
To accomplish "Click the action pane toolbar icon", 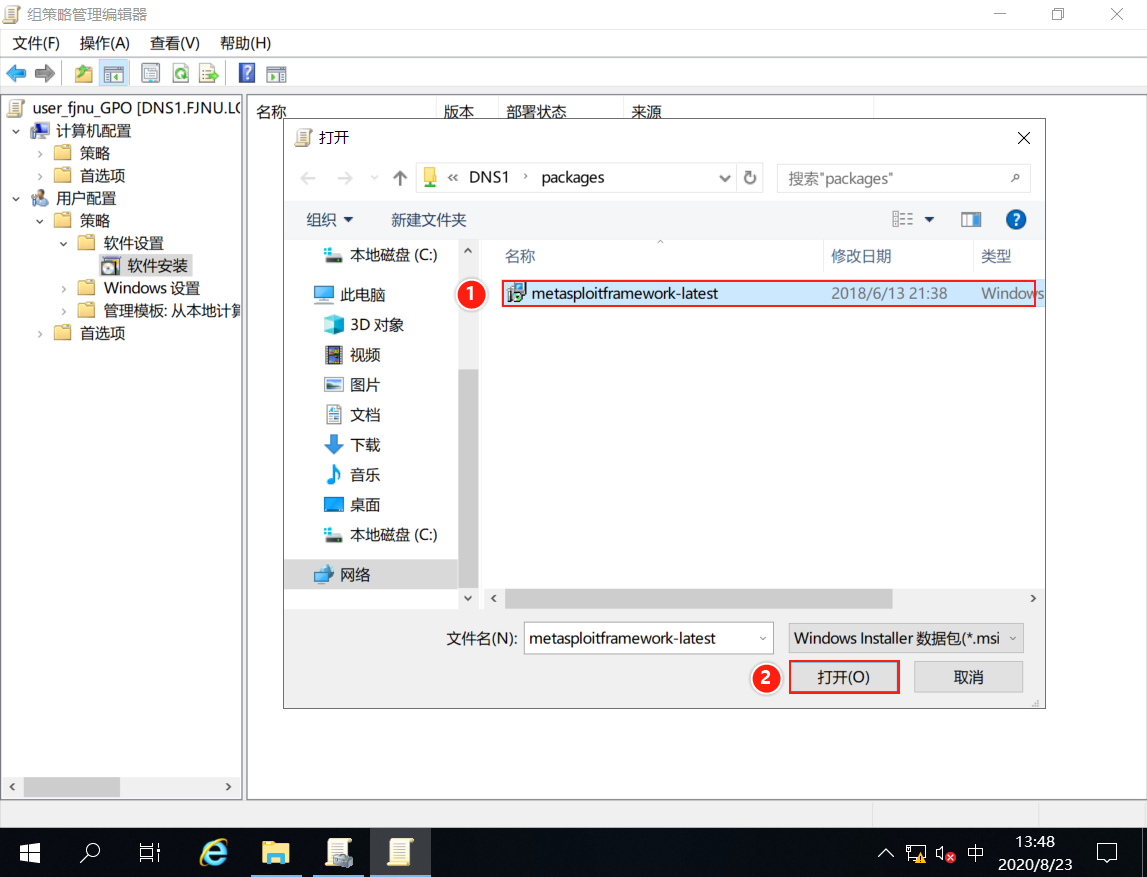I will click(x=277, y=73).
